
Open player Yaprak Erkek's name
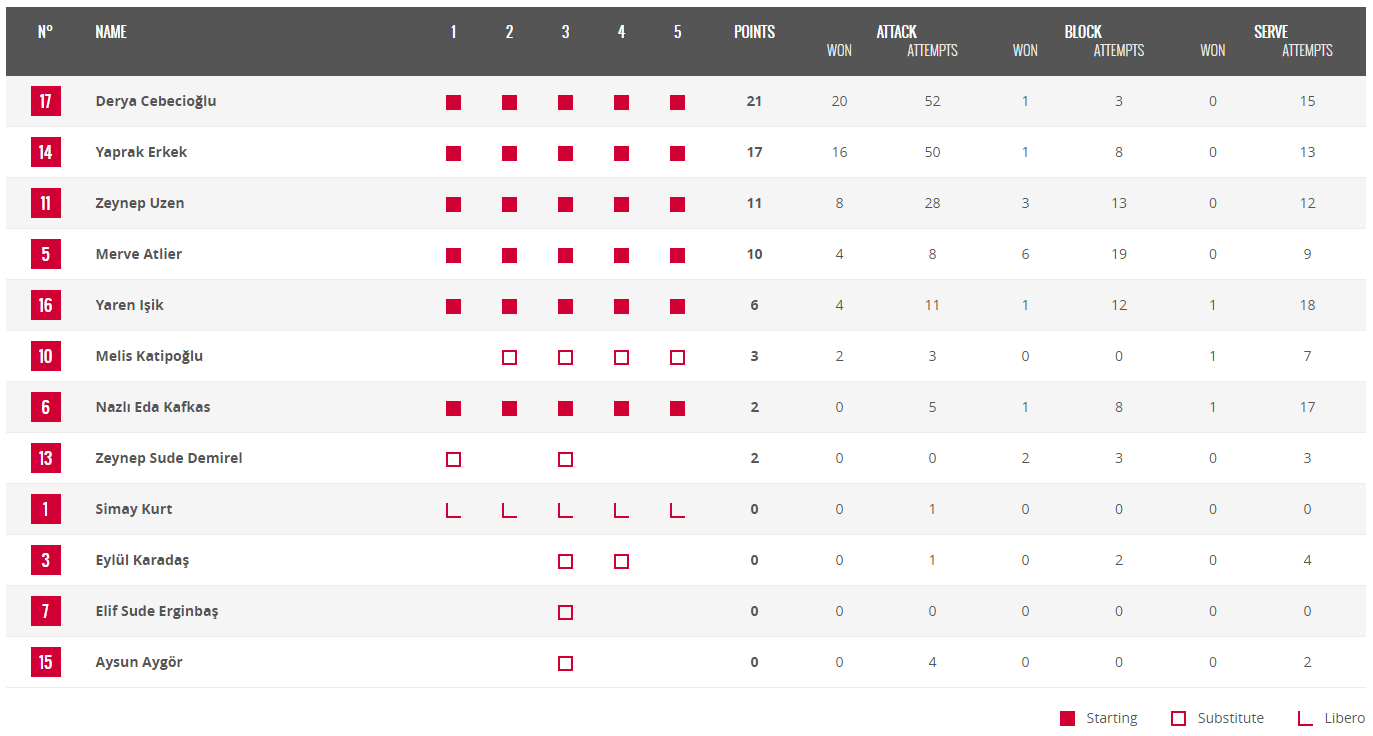coord(141,152)
